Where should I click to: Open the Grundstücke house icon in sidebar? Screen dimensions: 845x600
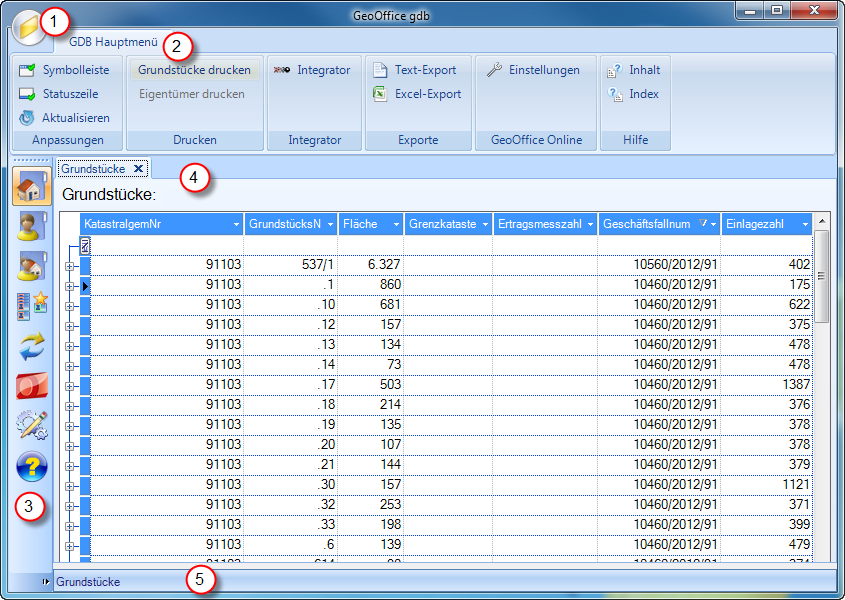coord(32,187)
